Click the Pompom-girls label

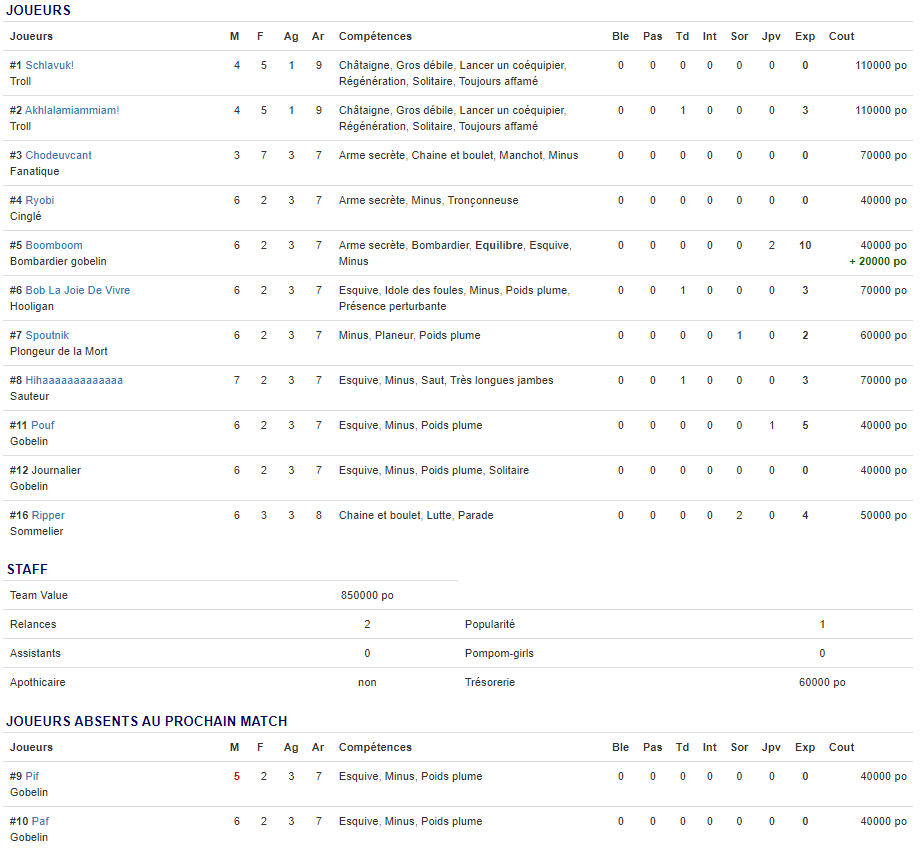(x=499, y=653)
